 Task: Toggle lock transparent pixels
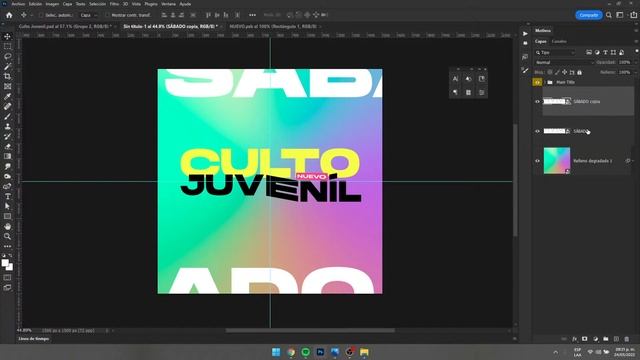550,72
